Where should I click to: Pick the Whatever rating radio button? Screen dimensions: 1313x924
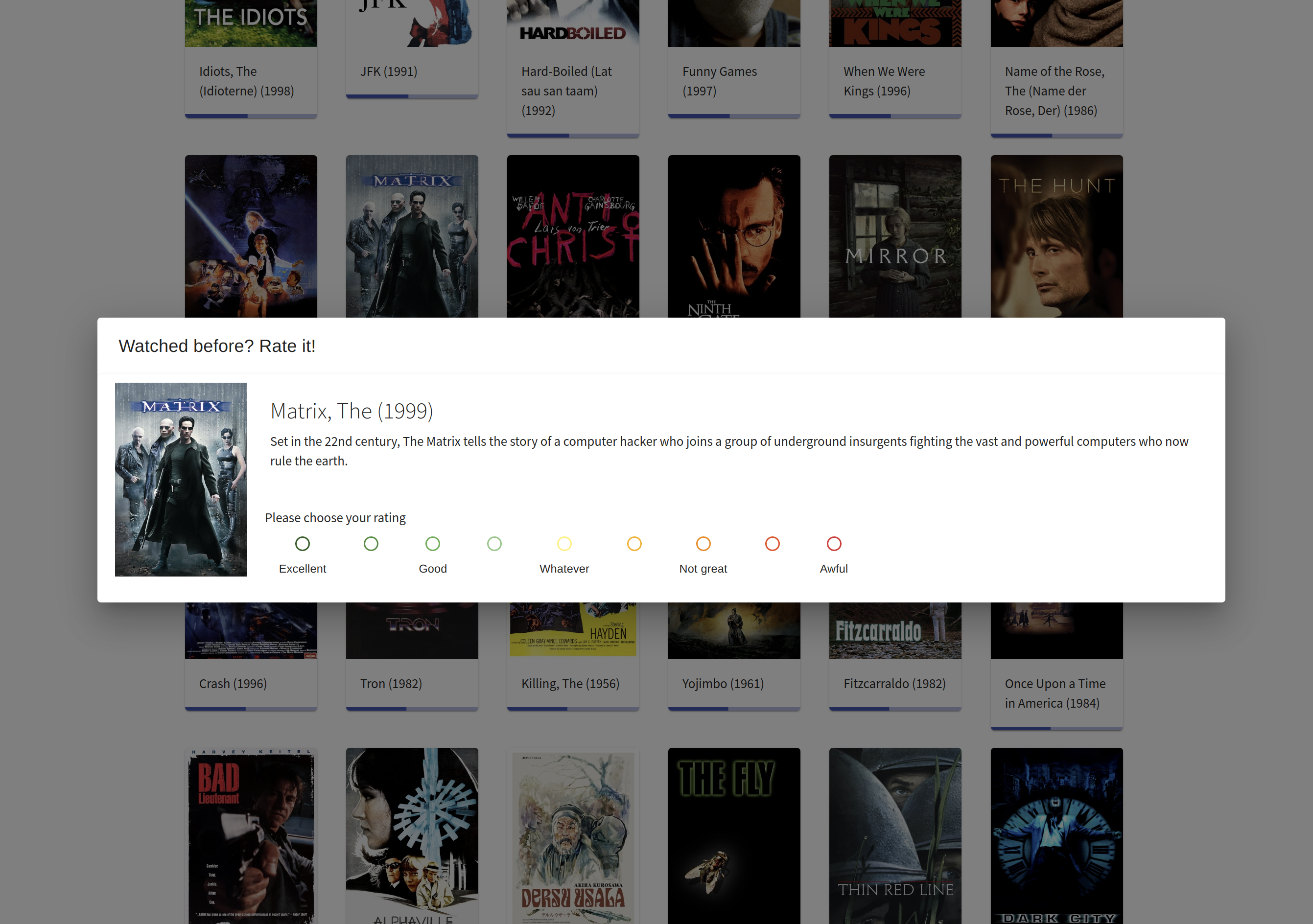tap(564, 544)
